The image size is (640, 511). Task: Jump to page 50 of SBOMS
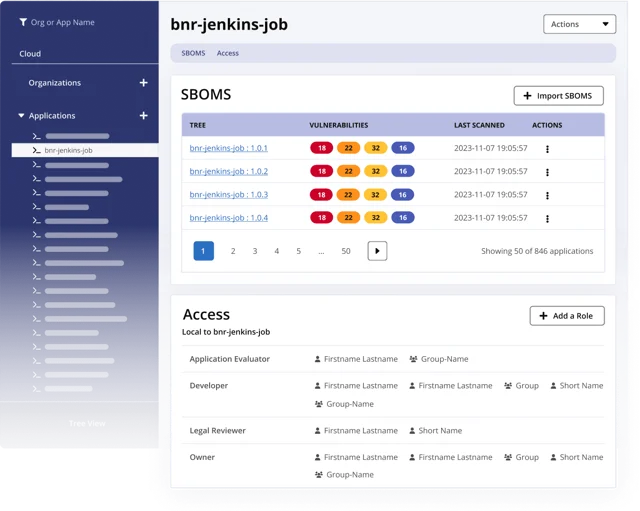(346, 251)
